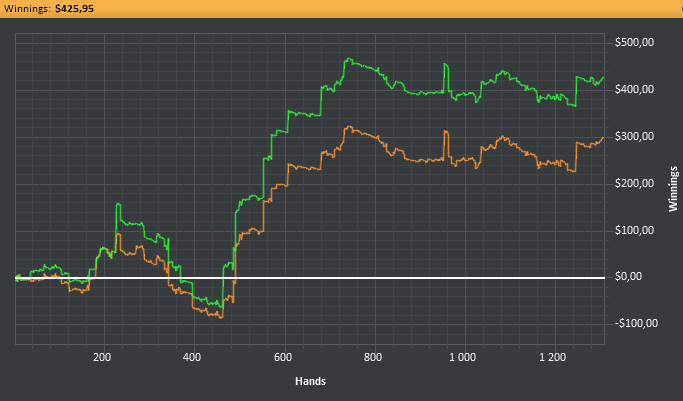
Task: Click the orange line end point at $300
Action: [x=603, y=138]
